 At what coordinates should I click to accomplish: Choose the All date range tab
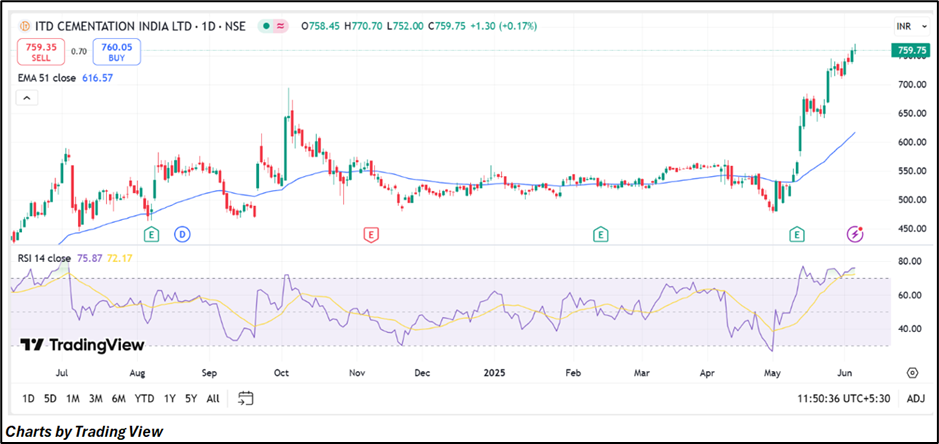pyautogui.click(x=213, y=398)
